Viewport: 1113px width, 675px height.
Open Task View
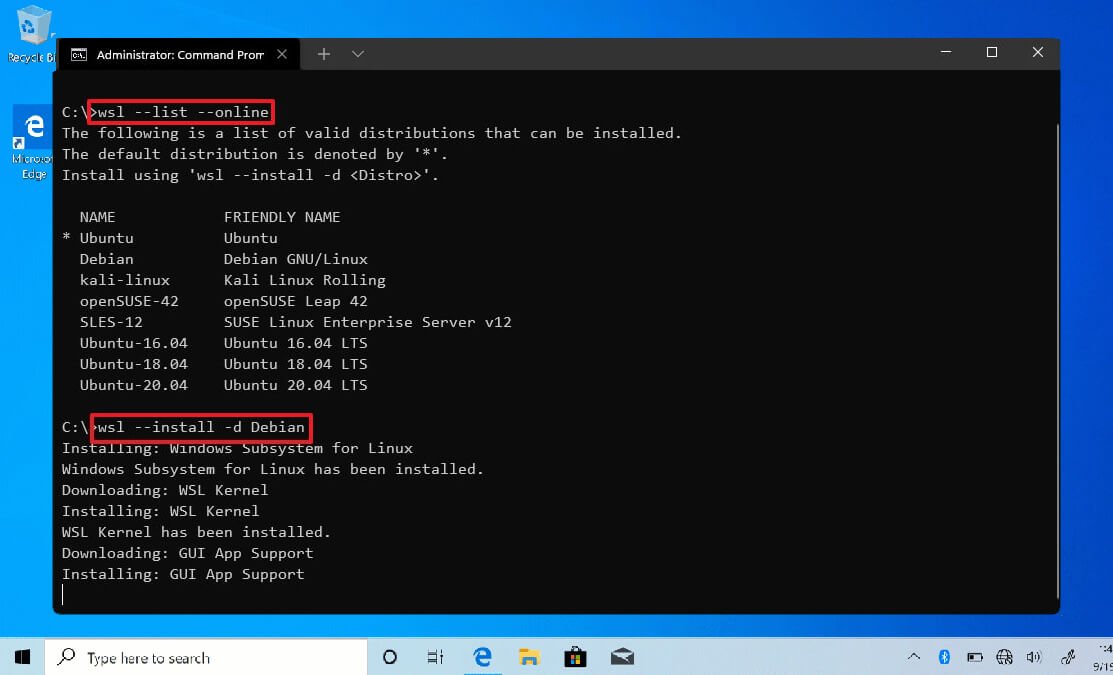pyautogui.click(x=435, y=657)
